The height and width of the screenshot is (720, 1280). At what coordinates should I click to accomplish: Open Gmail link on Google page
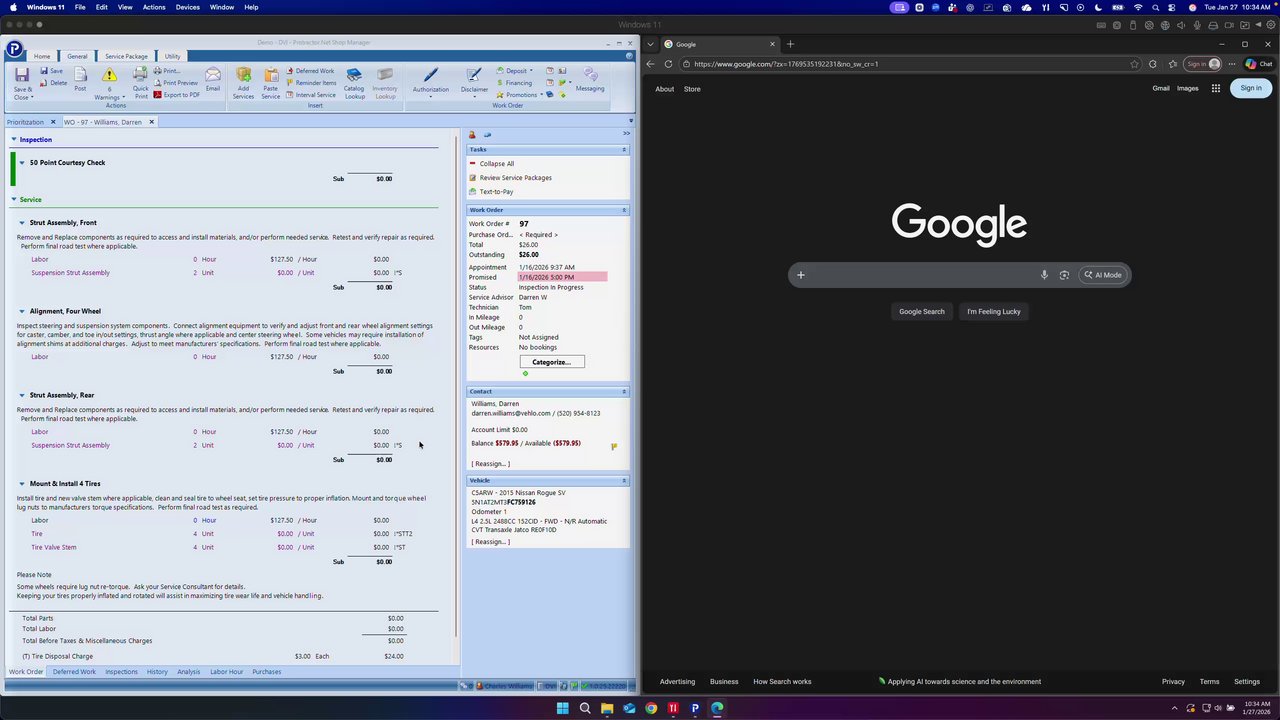pos(1161,88)
